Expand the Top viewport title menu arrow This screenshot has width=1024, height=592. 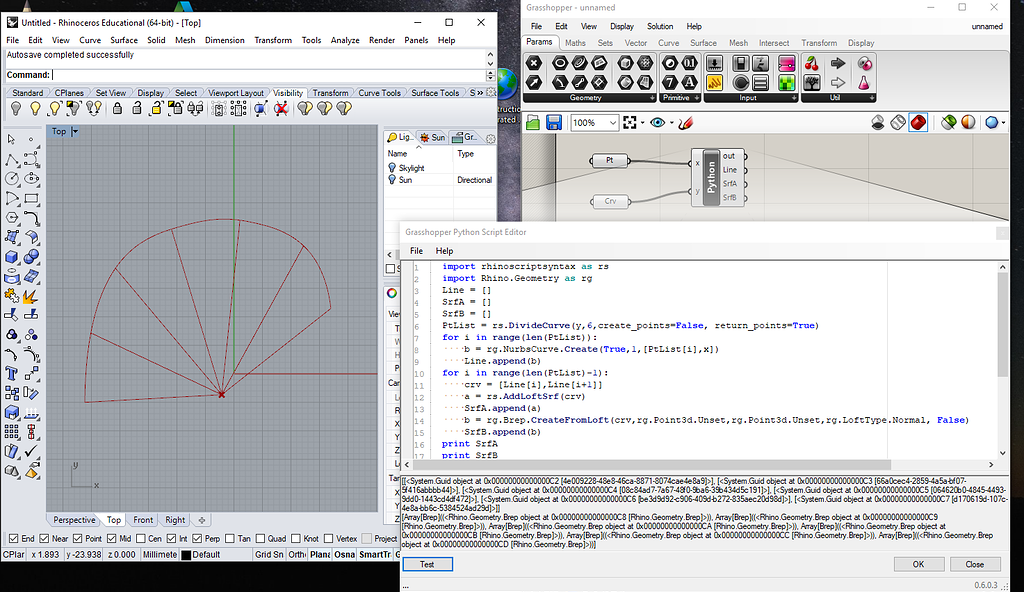[x=74, y=131]
